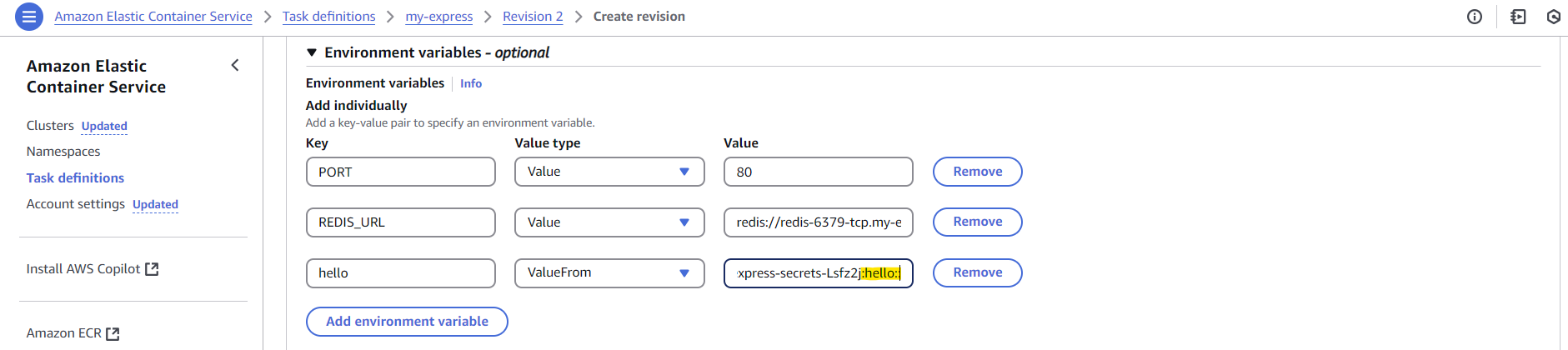Image resolution: width=1568 pixels, height=350 pixels.
Task: Click Amazon ECR sidebar link
Action: (x=63, y=333)
